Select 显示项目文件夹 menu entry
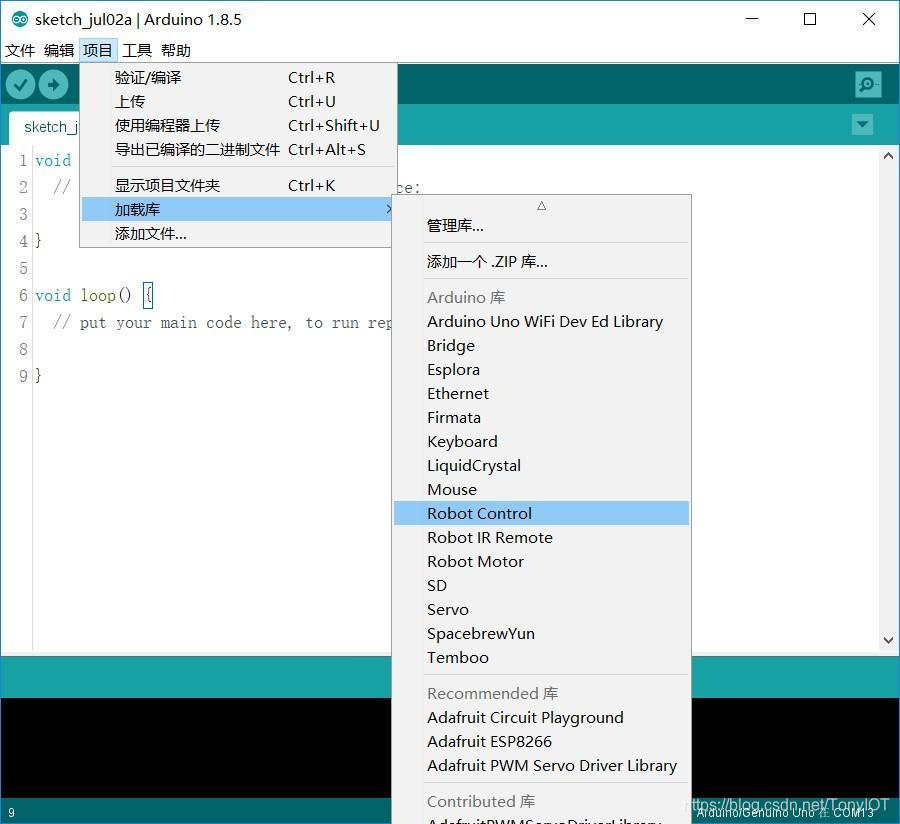900x824 pixels. point(238,185)
